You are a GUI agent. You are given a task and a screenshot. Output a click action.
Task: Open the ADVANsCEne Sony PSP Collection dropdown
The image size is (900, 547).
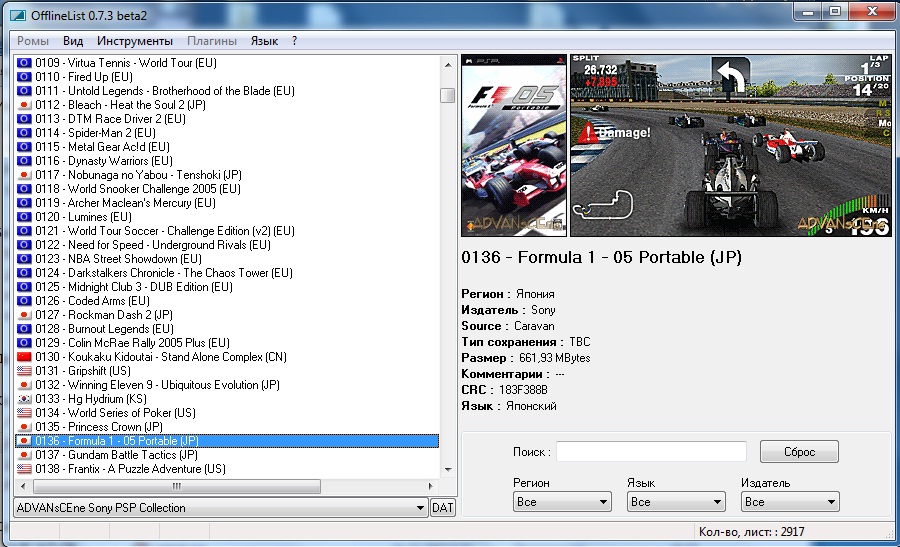coord(220,508)
